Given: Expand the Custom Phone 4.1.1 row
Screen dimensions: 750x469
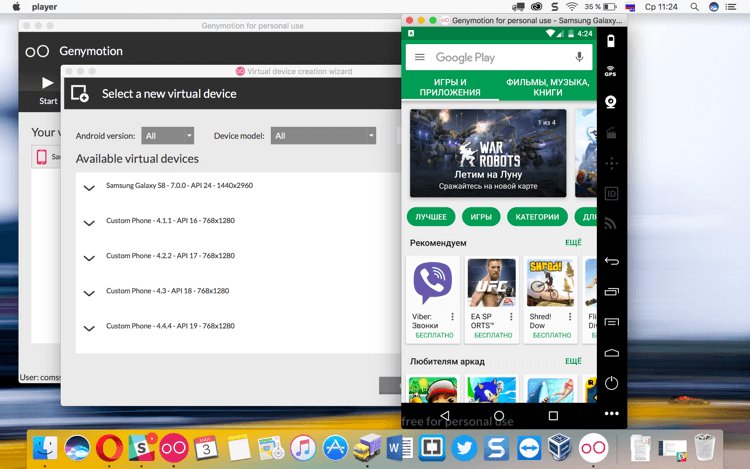Looking at the screenshot, I should (89, 223).
